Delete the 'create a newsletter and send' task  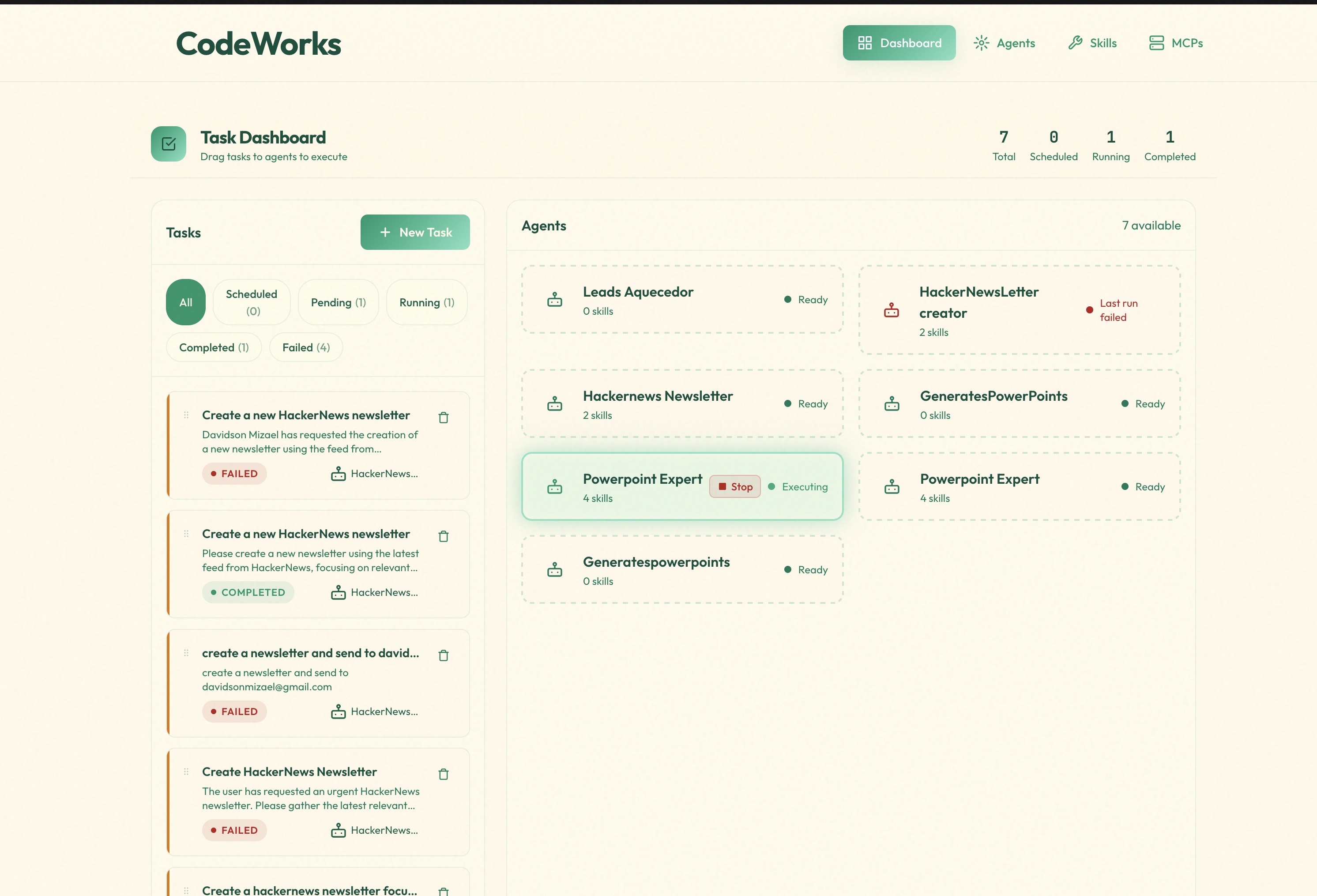pos(443,656)
